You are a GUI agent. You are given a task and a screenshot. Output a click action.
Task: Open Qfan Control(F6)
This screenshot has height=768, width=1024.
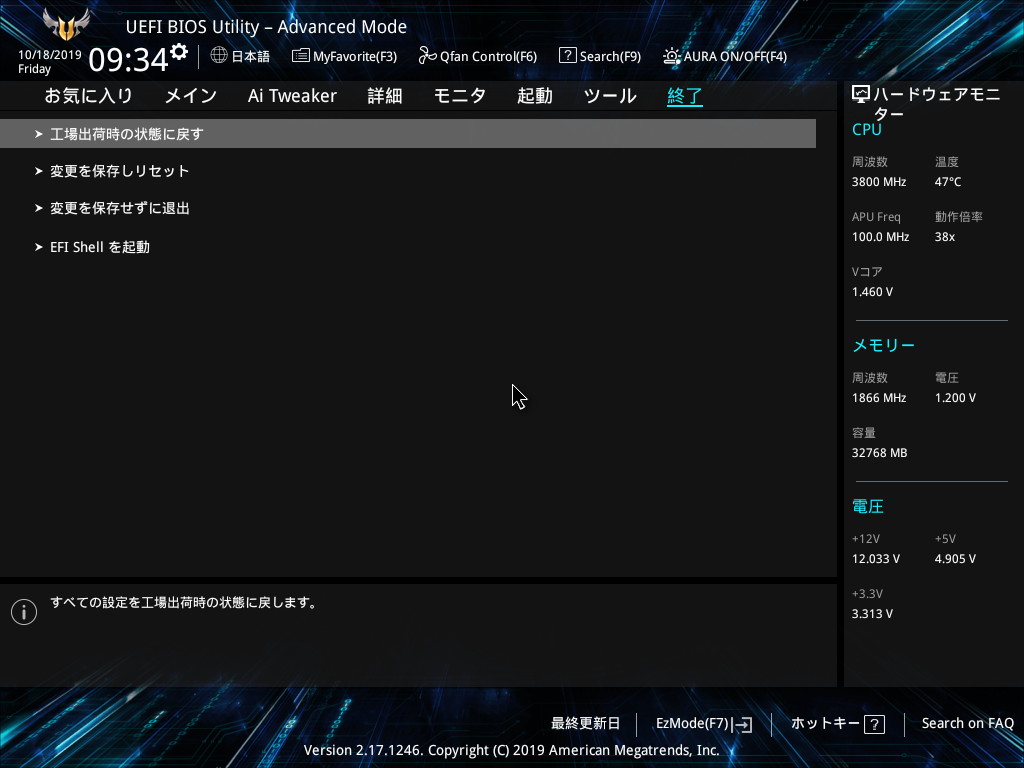[488, 57]
